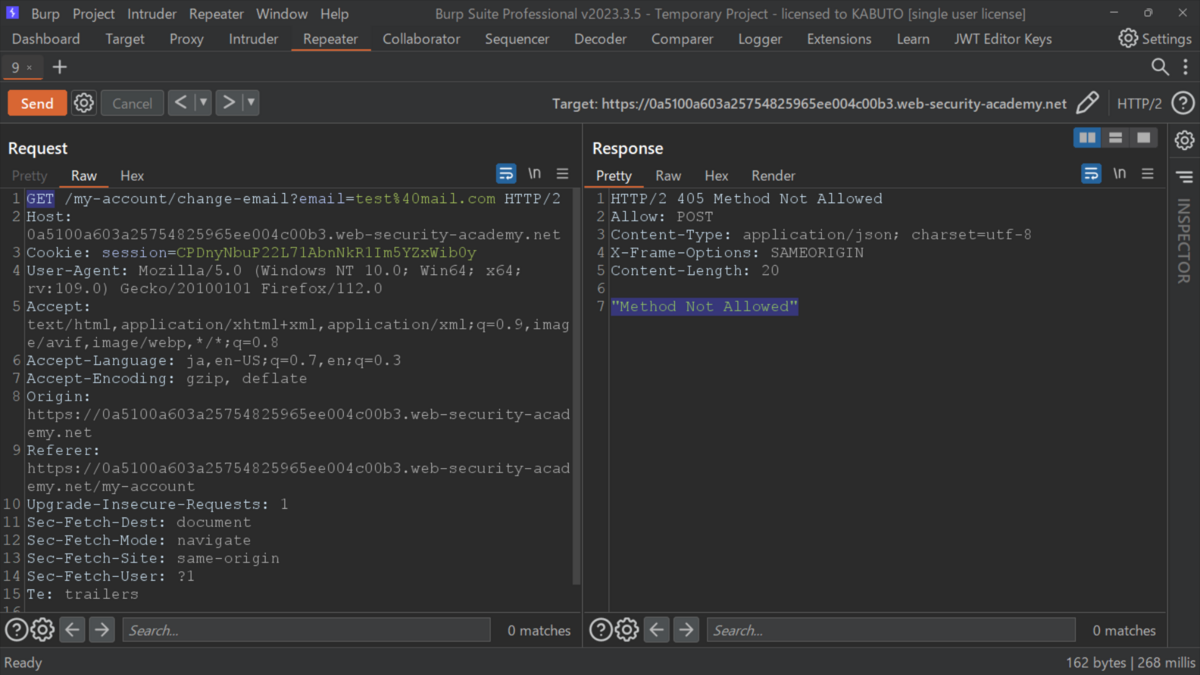The image size is (1200, 675).
Task: Edit target with the pencil icon
Action: tap(1088, 103)
